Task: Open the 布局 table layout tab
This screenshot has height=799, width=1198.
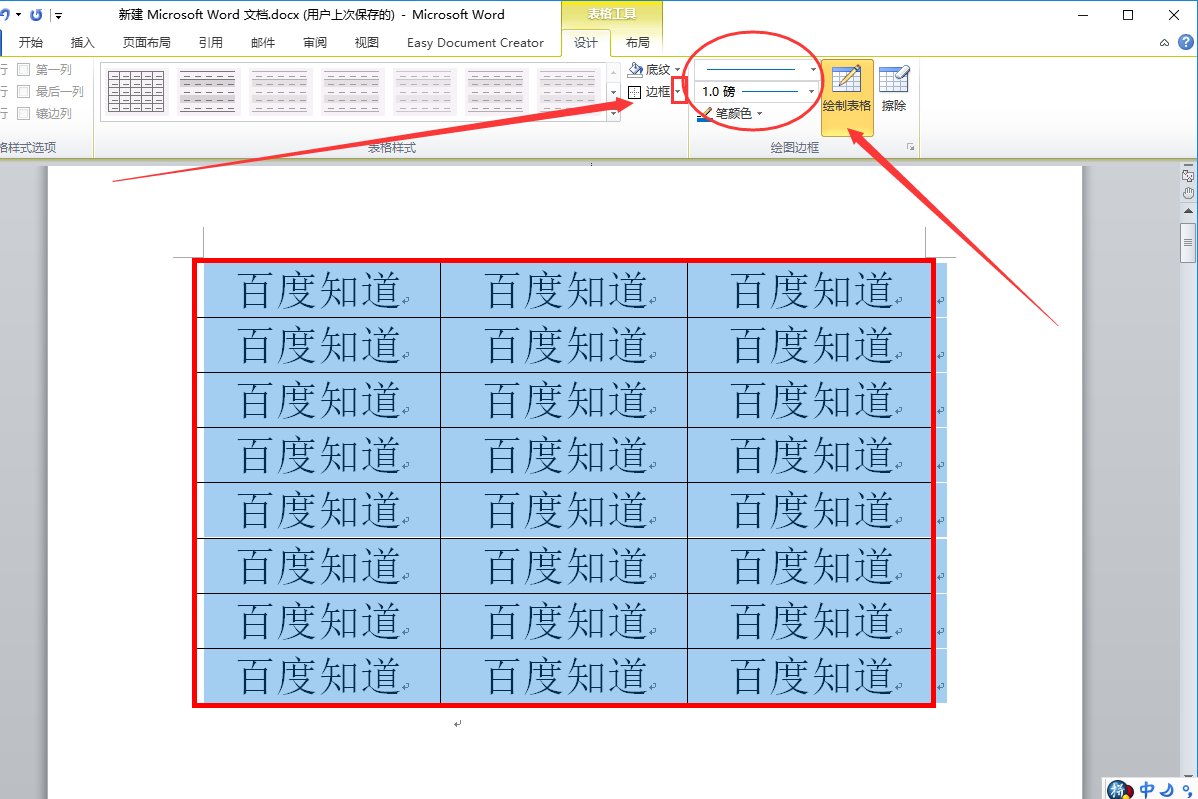Action: point(637,43)
